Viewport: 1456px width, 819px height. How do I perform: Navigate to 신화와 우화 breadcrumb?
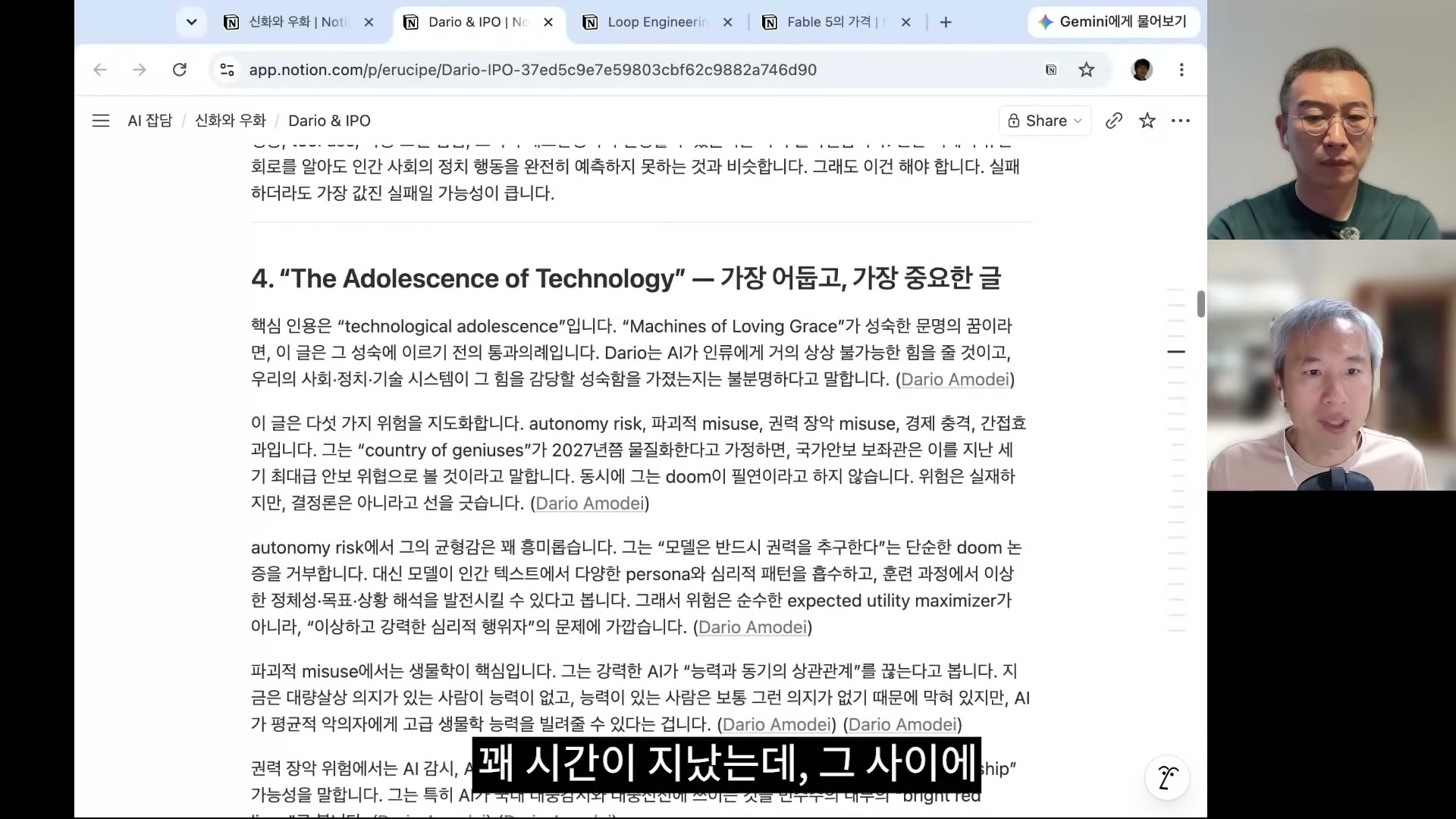coord(231,121)
